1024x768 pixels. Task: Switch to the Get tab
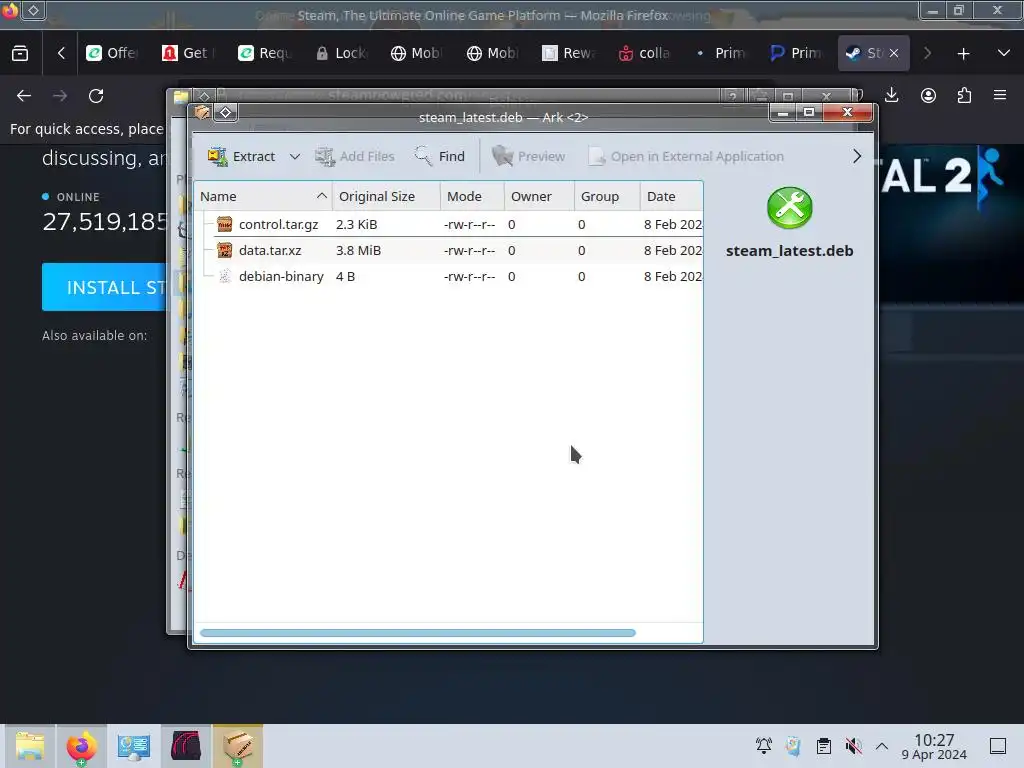tap(189, 54)
